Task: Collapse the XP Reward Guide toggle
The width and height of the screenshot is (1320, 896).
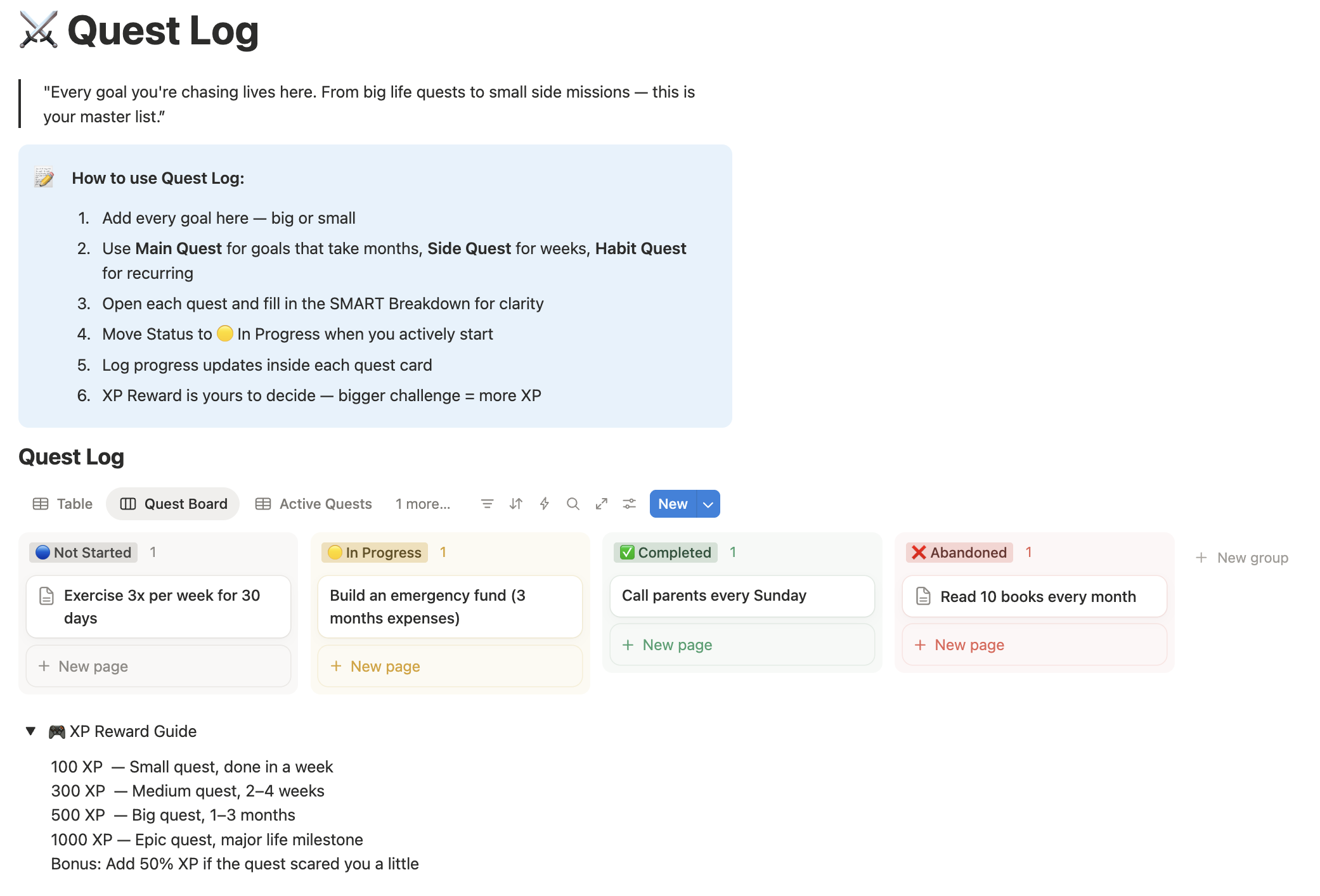Action: pos(30,731)
